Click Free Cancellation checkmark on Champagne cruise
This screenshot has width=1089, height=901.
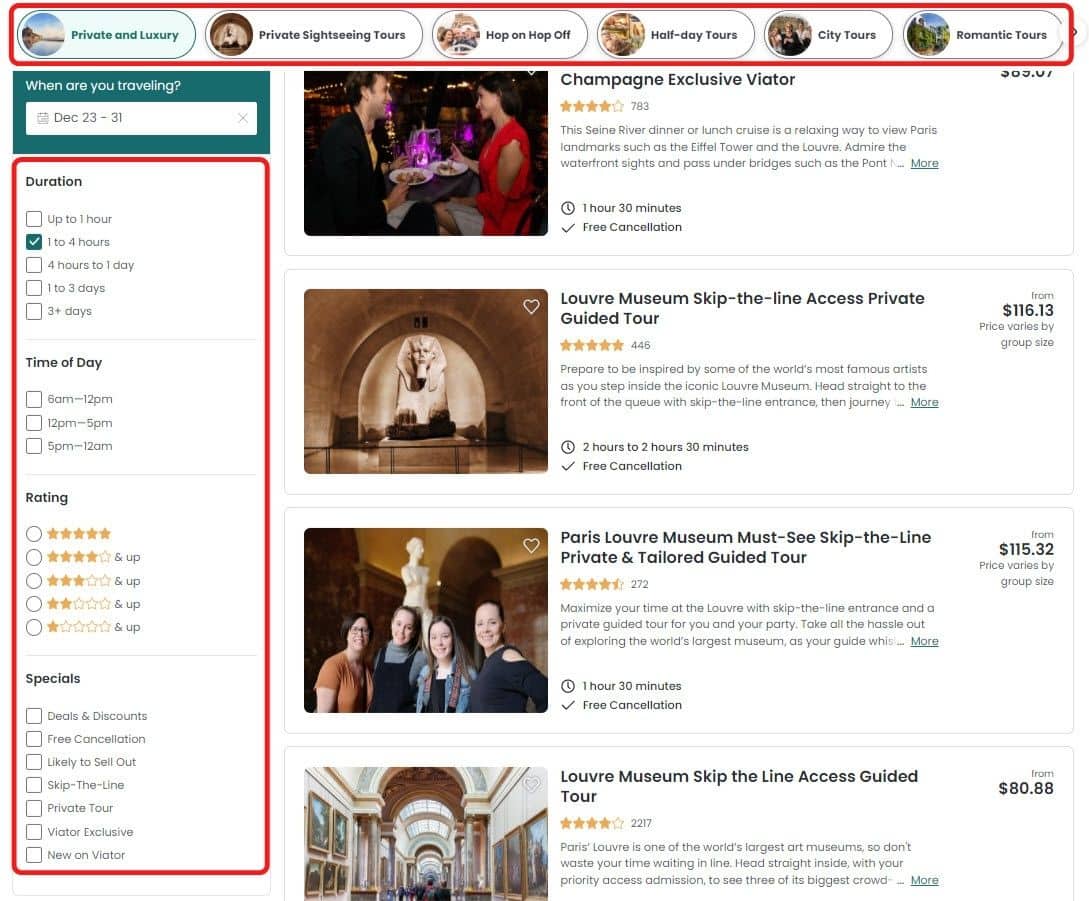click(x=567, y=227)
